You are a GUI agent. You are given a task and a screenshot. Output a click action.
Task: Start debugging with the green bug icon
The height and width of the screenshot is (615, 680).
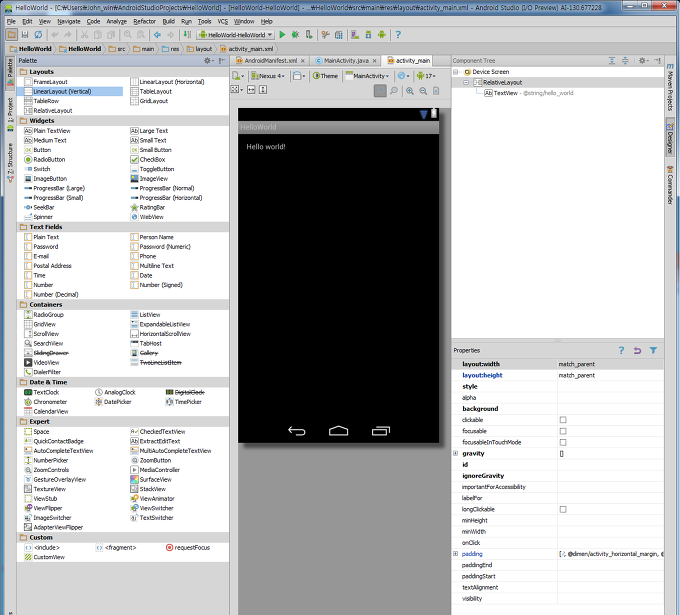point(295,35)
